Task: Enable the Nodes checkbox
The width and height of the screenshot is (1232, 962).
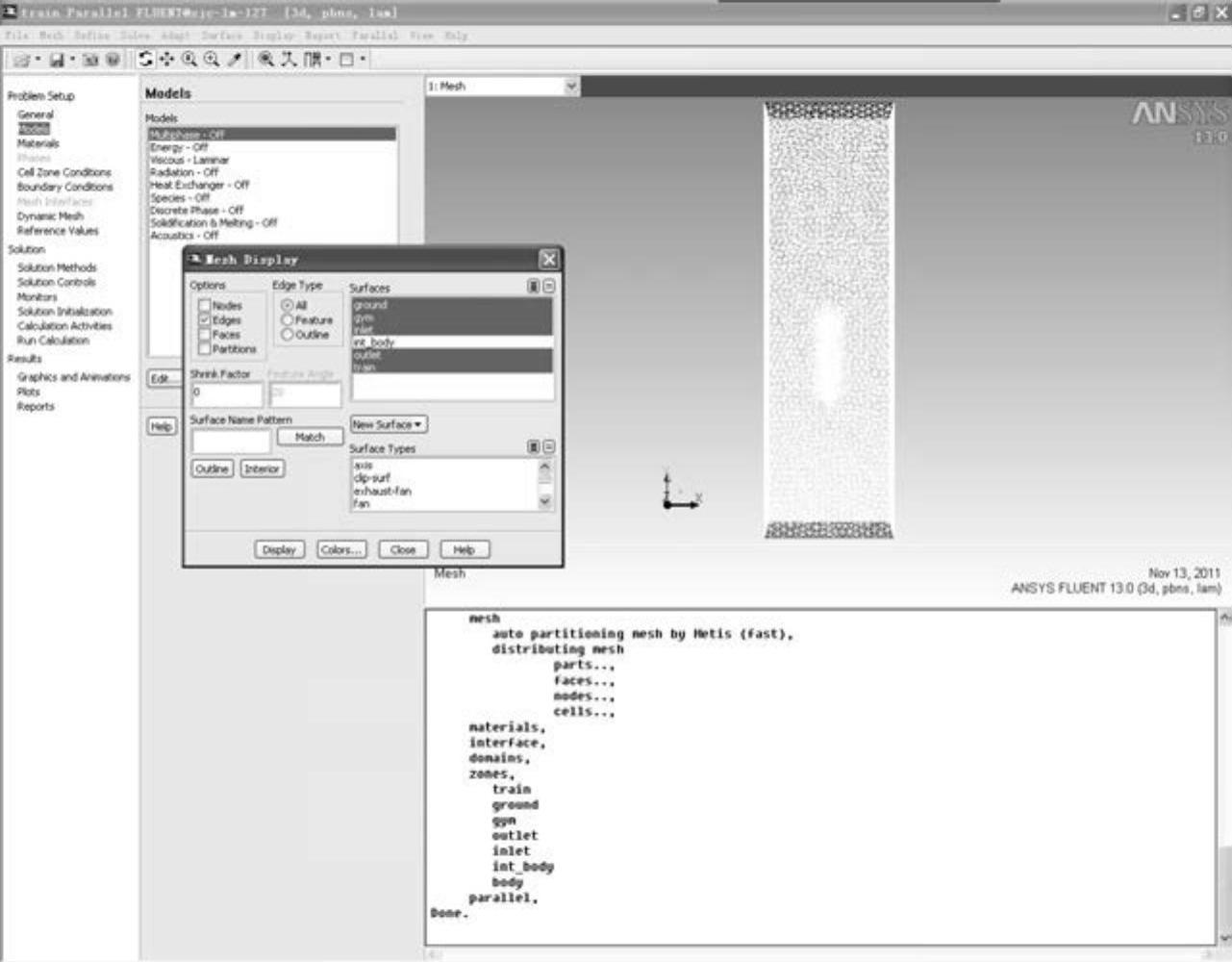Action: point(204,305)
